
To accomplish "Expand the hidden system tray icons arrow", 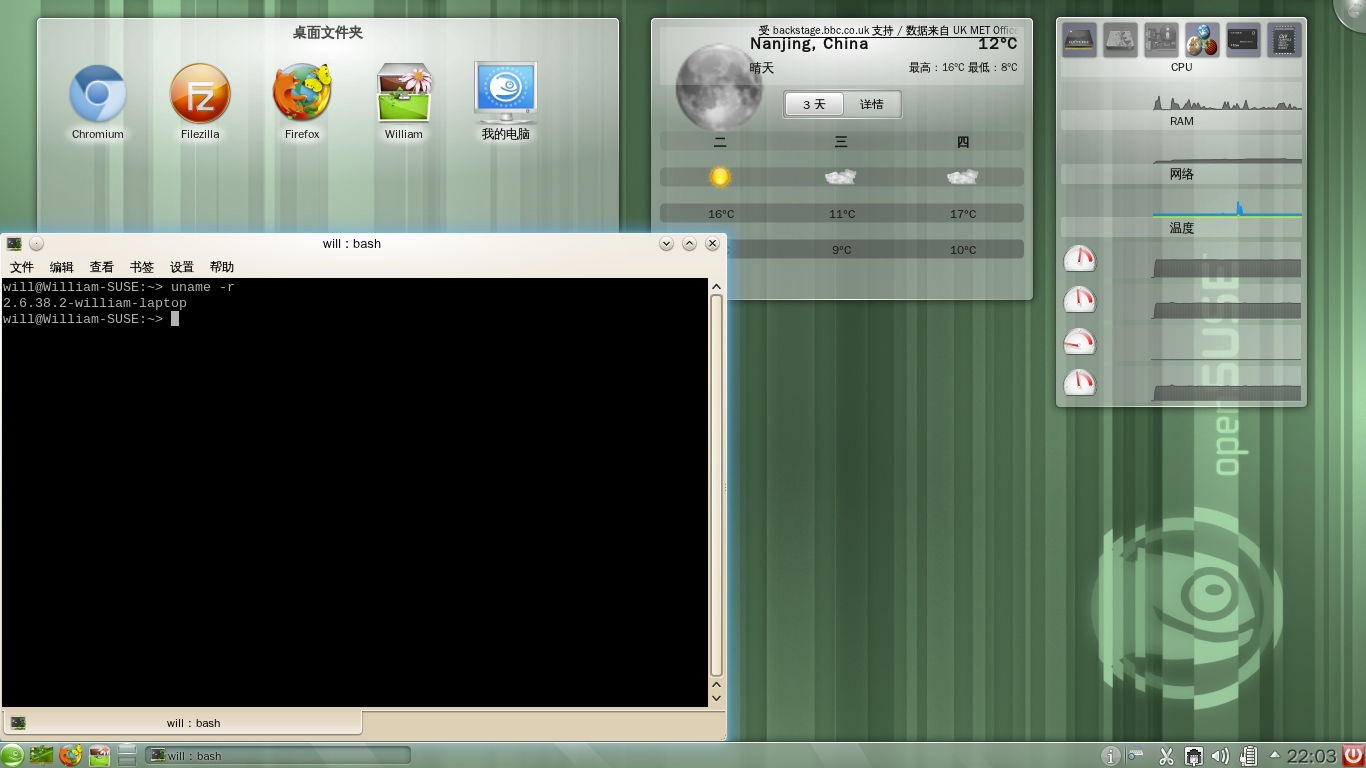I will 1274,756.
